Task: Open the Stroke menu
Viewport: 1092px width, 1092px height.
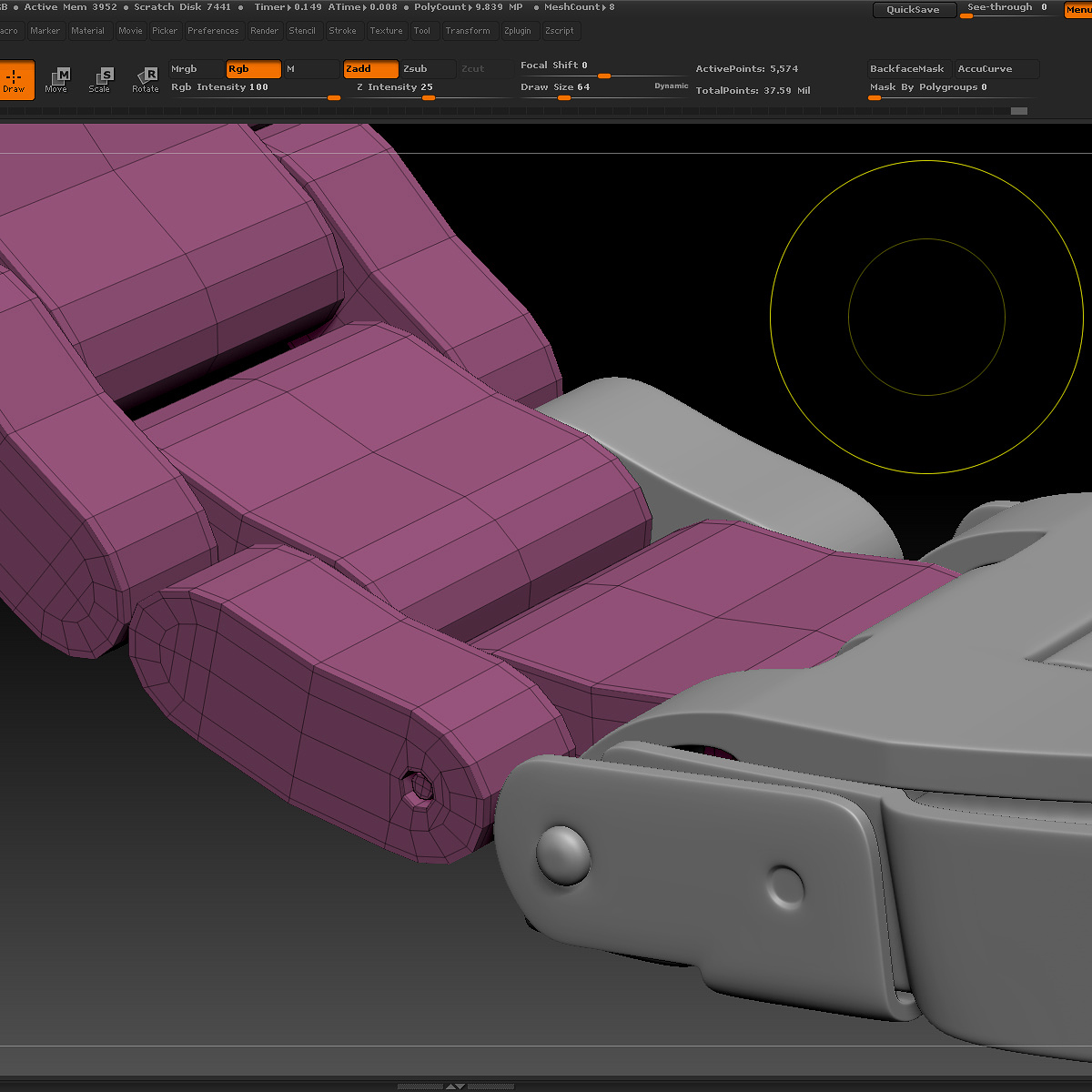Action: point(343,31)
